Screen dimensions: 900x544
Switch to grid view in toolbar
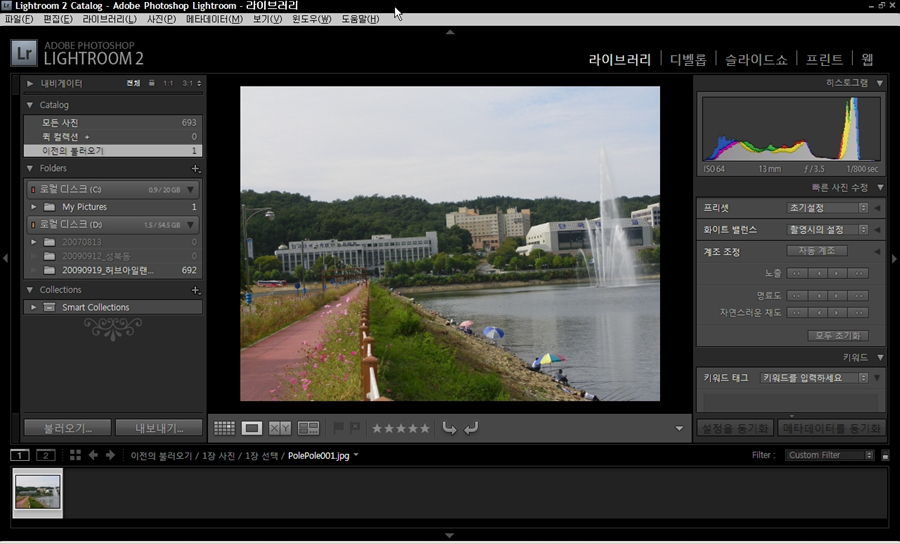pyautogui.click(x=224, y=428)
